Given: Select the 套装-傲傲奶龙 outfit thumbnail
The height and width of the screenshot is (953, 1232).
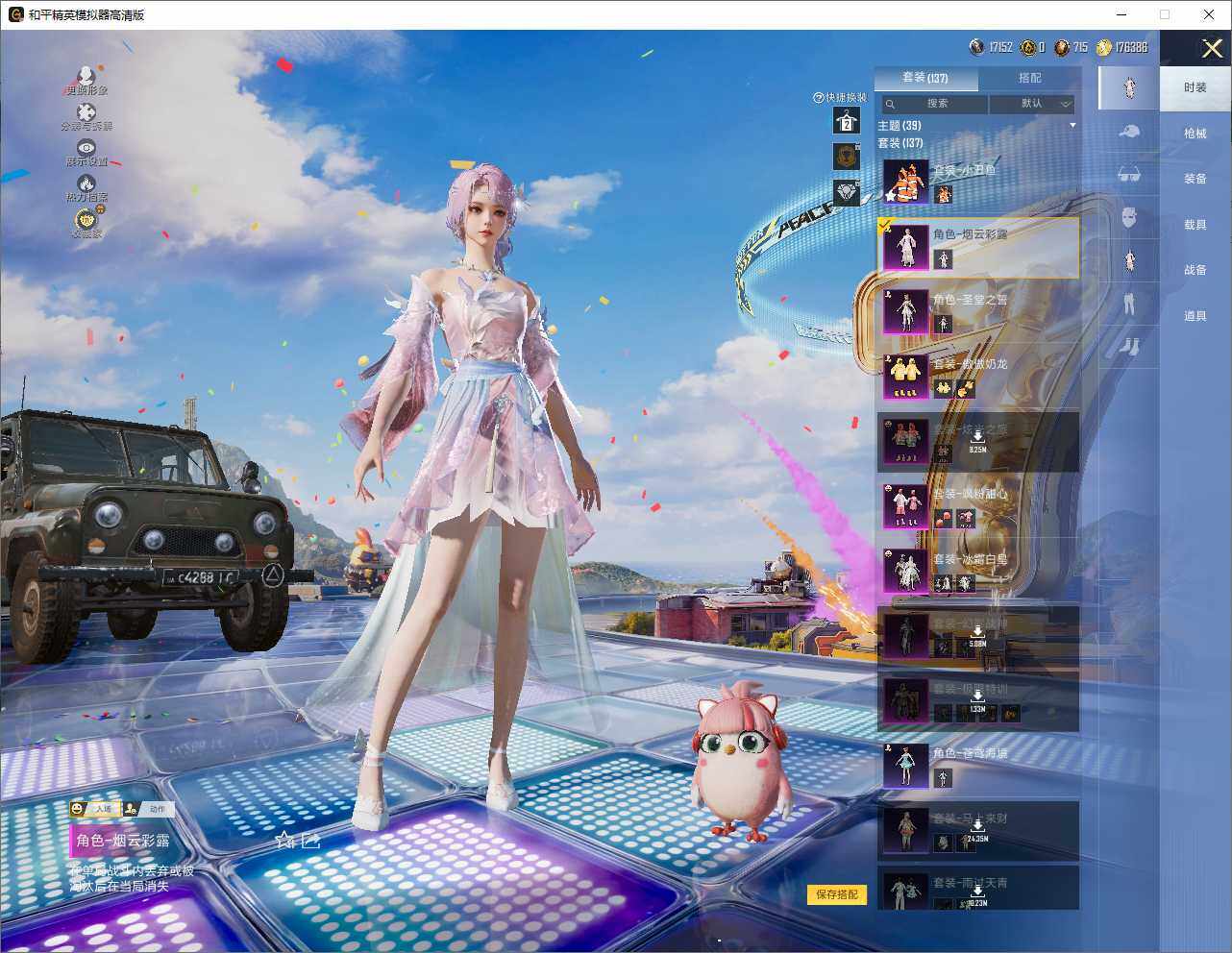Looking at the screenshot, I should click(905, 377).
